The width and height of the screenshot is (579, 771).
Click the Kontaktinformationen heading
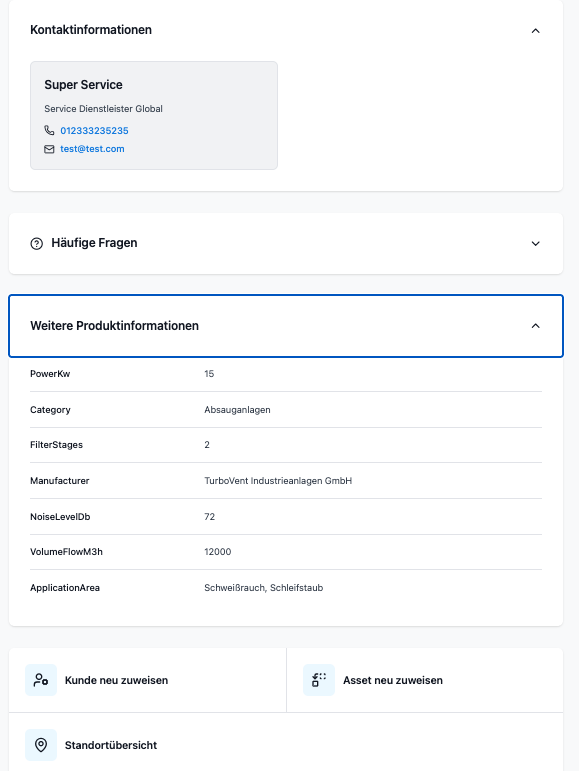91,30
